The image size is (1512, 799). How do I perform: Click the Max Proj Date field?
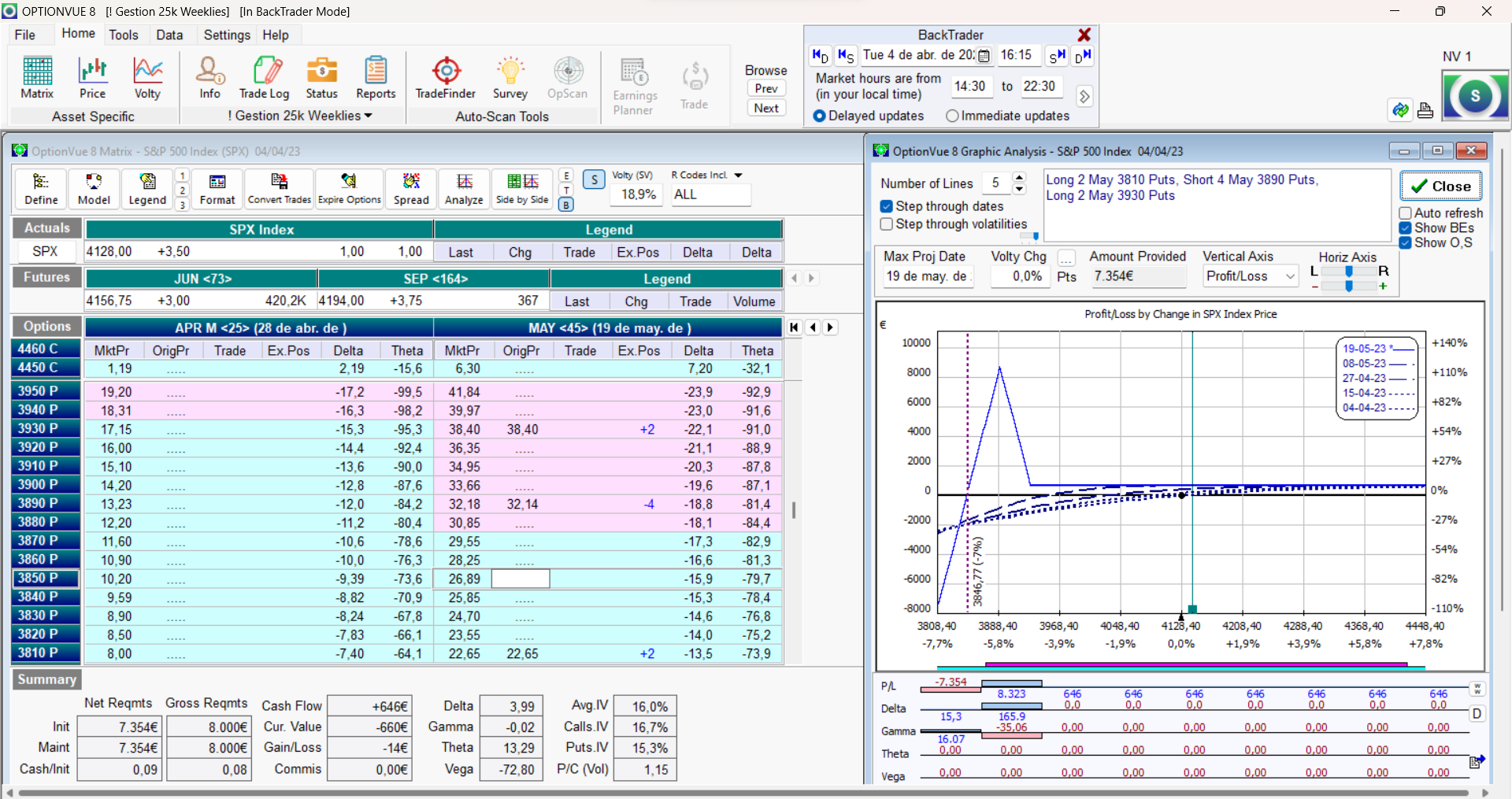point(927,276)
